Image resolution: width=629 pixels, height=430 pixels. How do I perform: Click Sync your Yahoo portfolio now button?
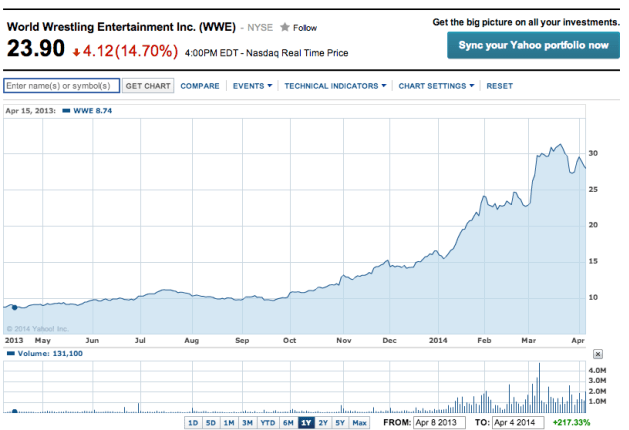(x=533, y=45)
